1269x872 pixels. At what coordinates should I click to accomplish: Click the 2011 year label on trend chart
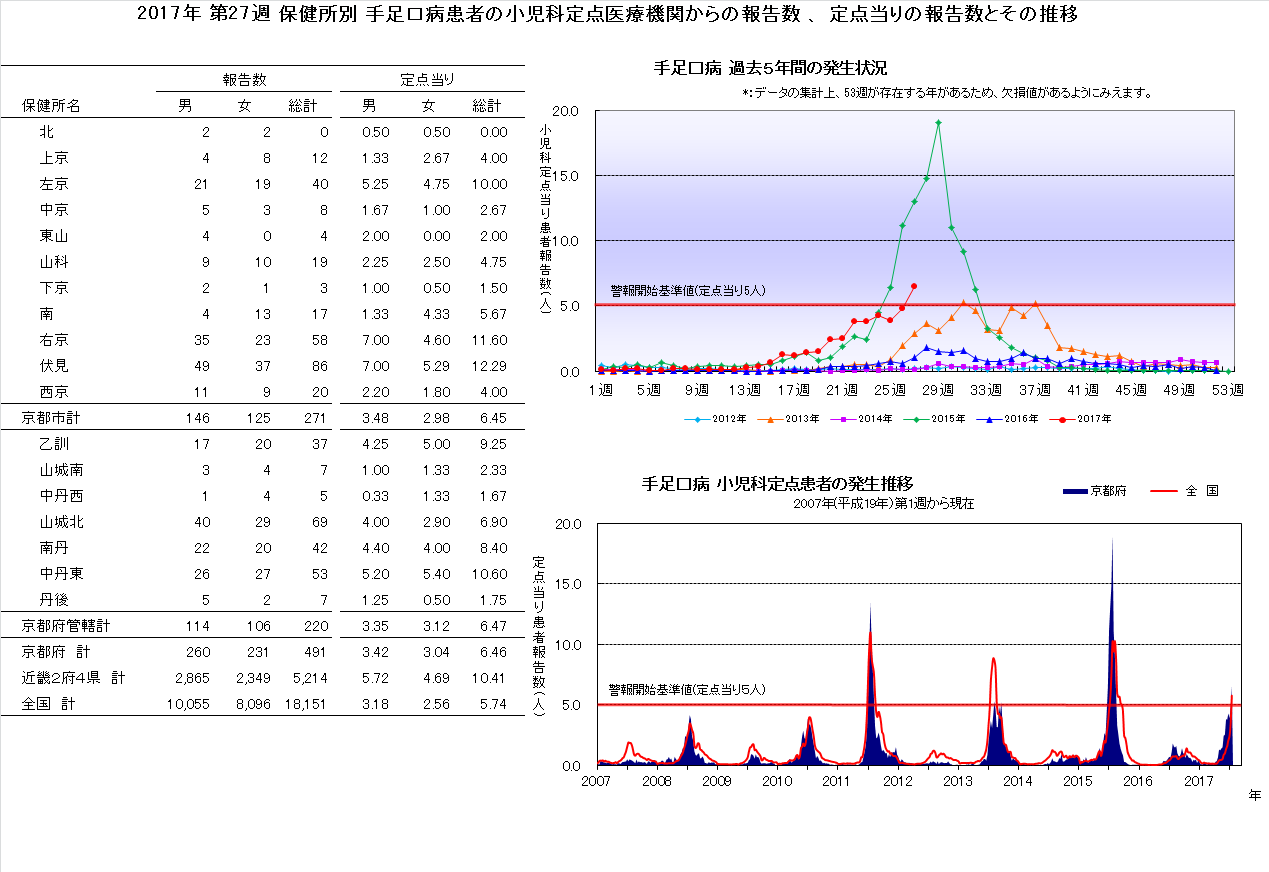[837, 781]
